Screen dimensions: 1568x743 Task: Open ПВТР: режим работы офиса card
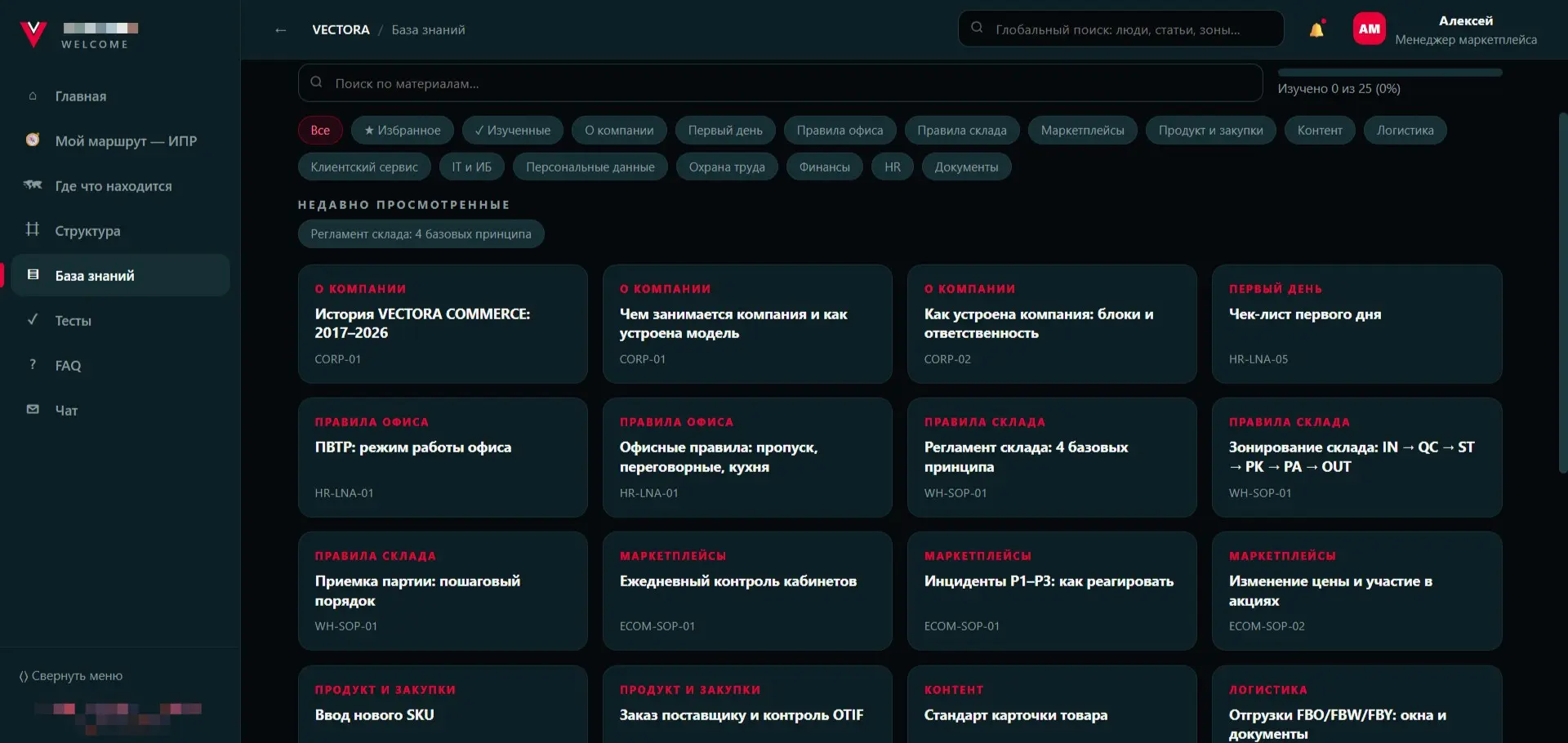443,457
